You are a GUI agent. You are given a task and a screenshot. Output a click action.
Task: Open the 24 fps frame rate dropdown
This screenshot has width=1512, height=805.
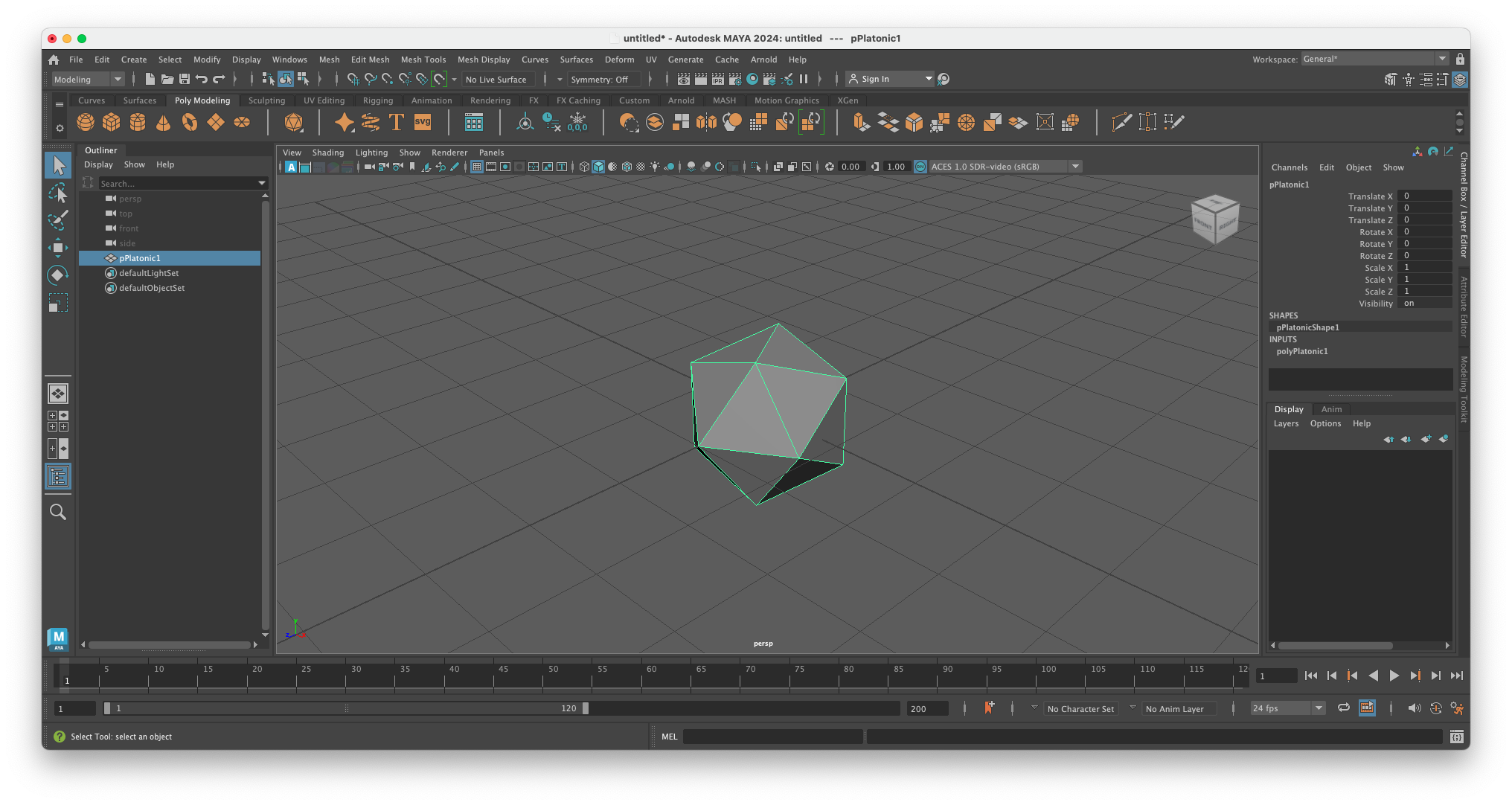1287,708
